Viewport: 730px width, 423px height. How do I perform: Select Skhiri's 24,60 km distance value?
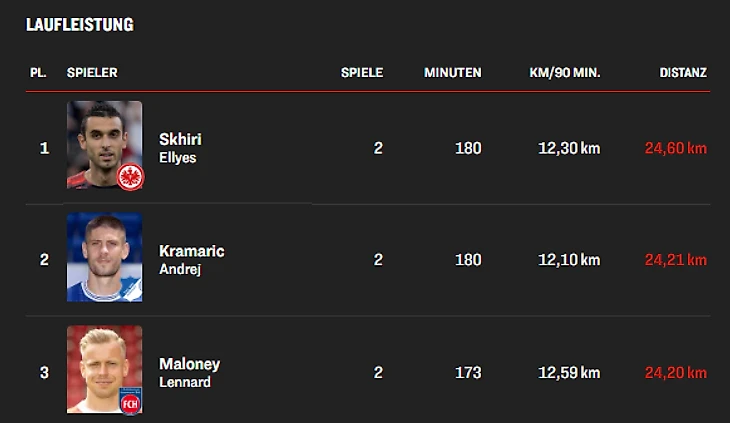pos(676,148)
